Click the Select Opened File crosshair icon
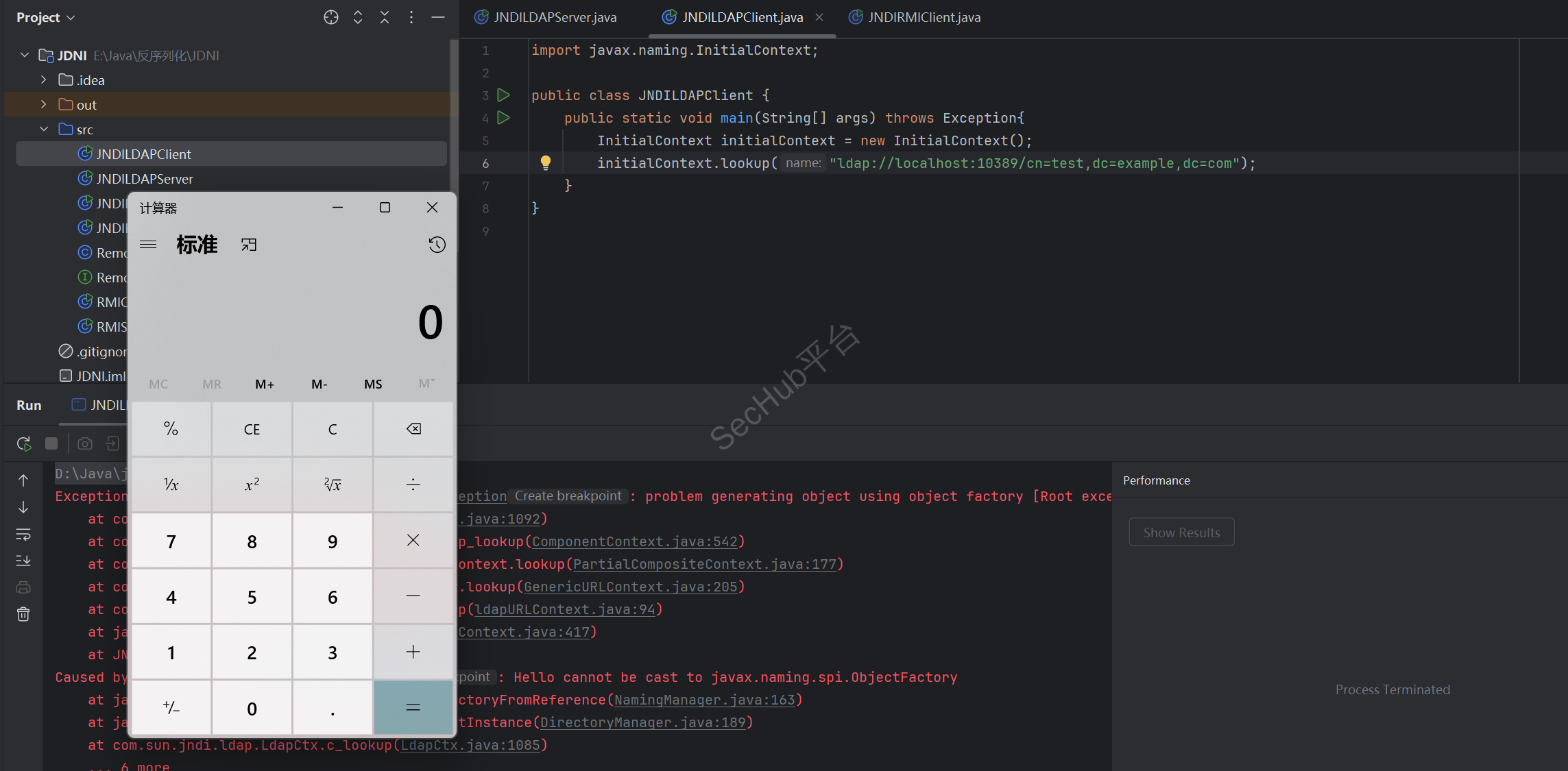The image size is (1568, 771). [331, 17]
